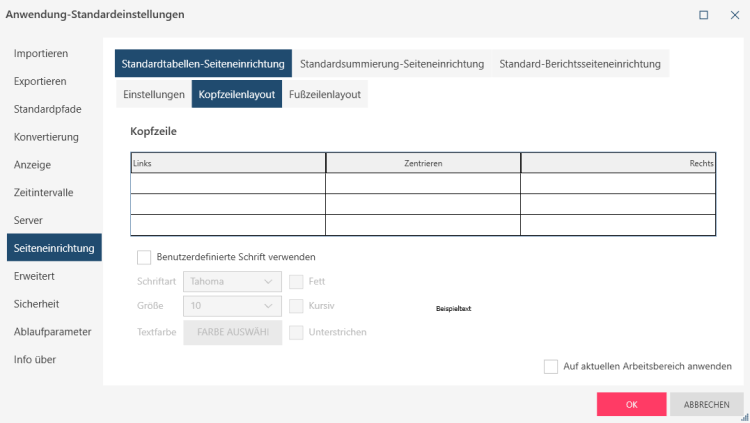This screenshot has width=750, height=423.
Task: Open Importieren in the sidebar
Action: click(x=41, y=53)
